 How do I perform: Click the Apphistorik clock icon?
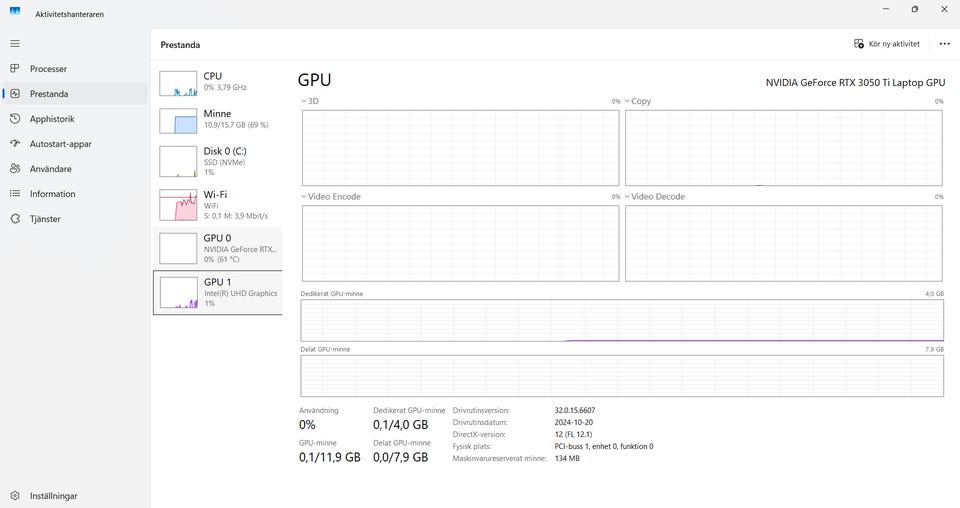pos(15,119)
